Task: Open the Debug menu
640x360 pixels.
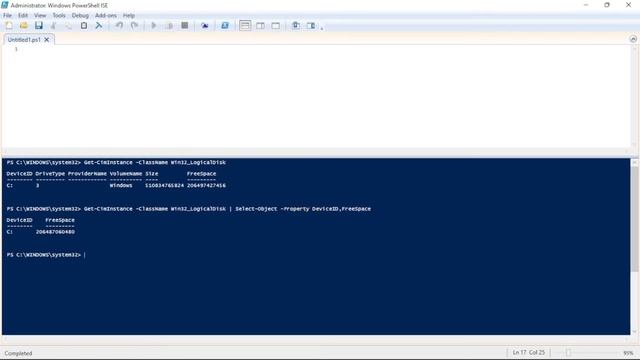Action: point(80,16)
